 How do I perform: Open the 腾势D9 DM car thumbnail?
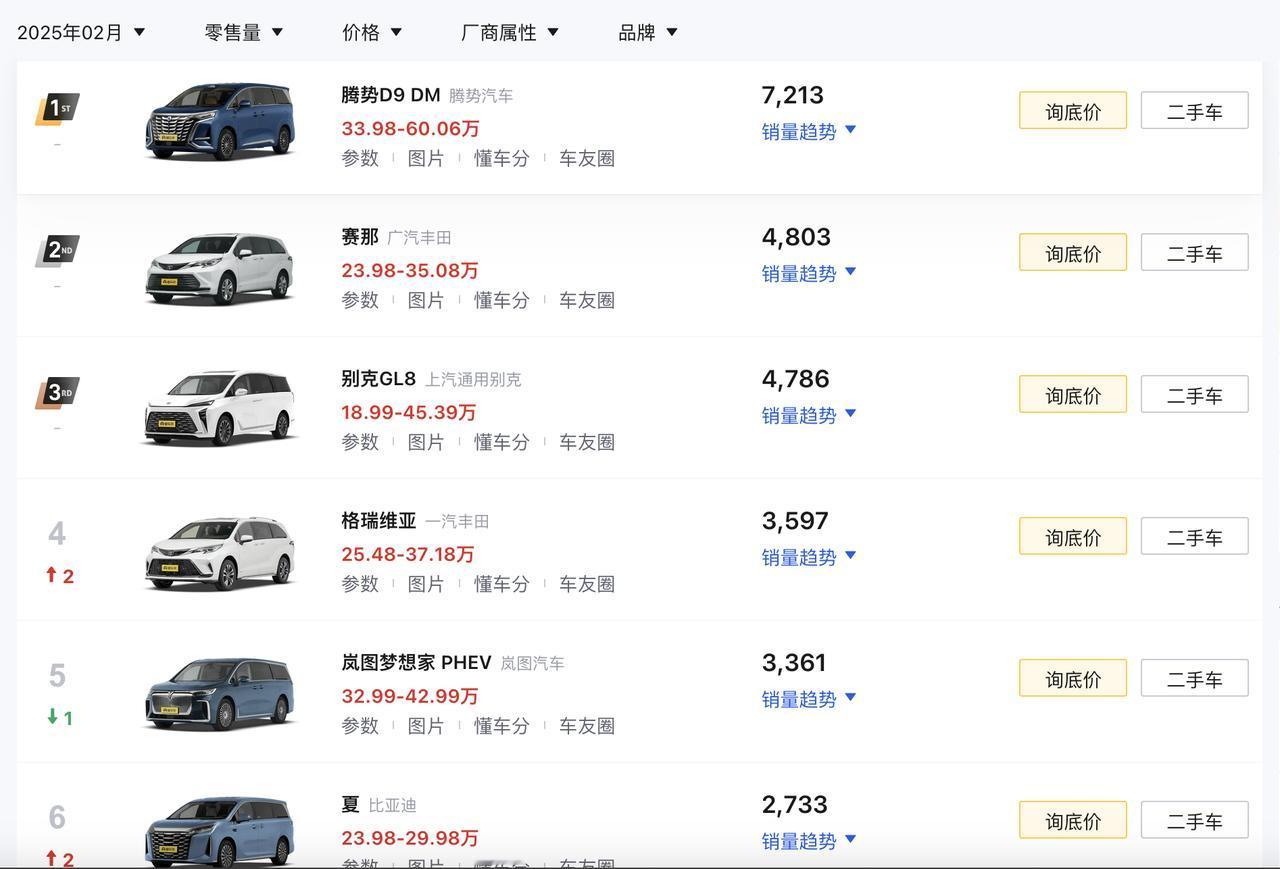point(220,121)
